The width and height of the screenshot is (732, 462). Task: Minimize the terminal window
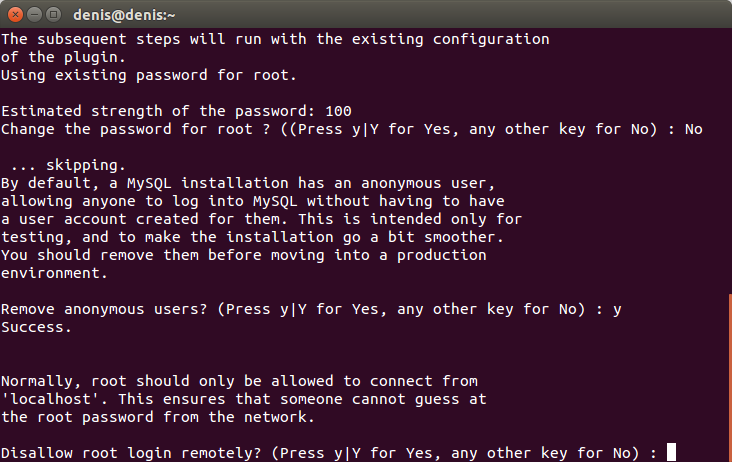click(34, 14)
